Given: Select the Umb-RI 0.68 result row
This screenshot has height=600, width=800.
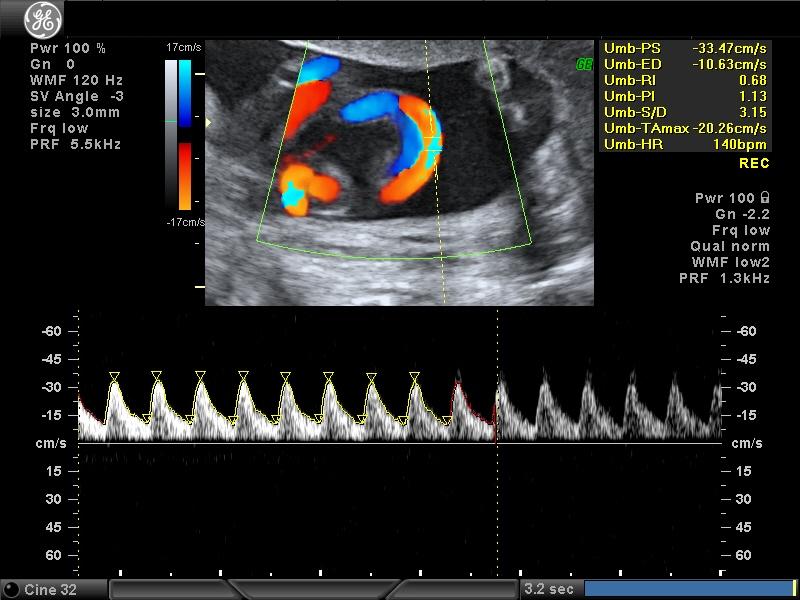Looking at the screenshot, I should click(685, 81).
